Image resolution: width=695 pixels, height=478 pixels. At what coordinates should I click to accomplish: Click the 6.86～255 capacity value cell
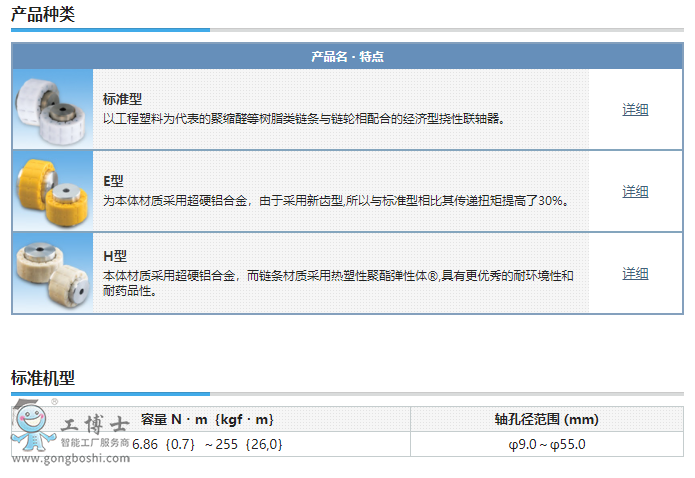pyautogui.click(x=208, y=445)
